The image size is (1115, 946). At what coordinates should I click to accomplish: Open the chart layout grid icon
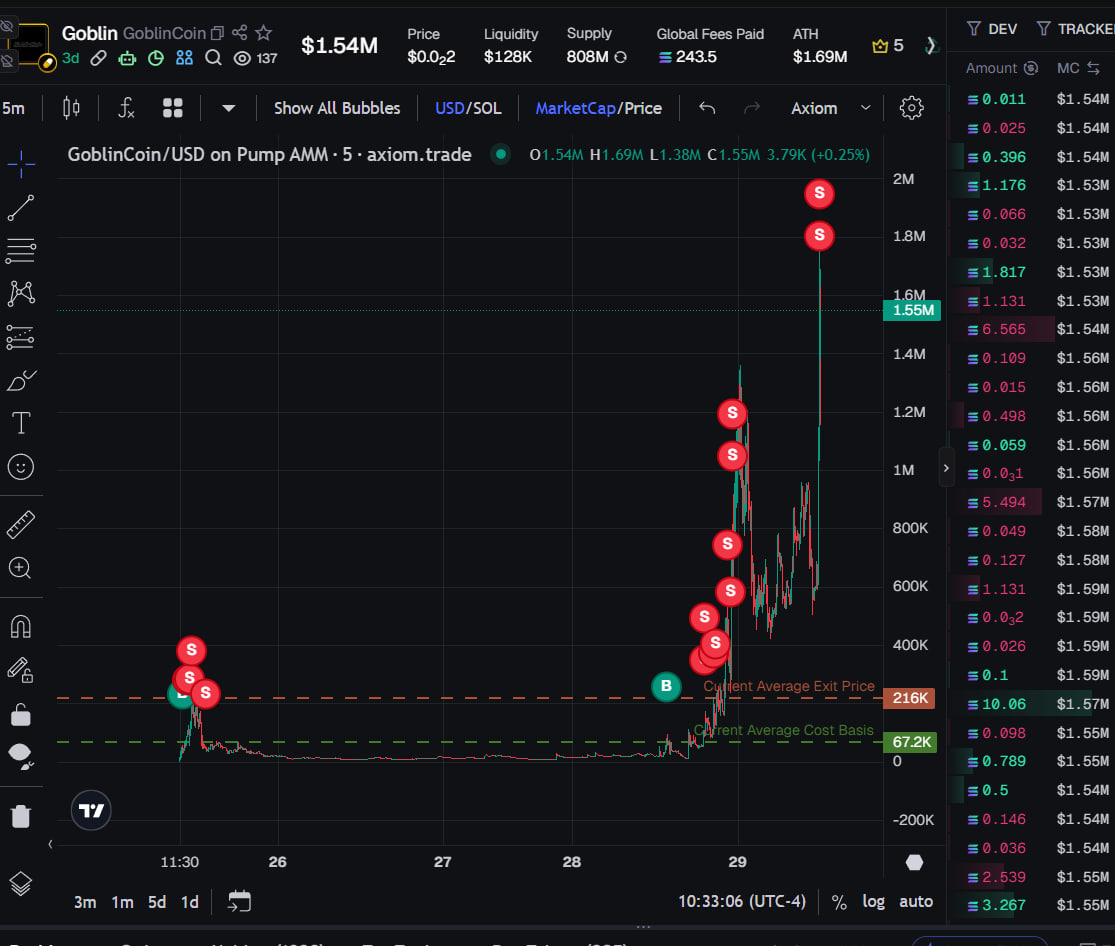click(173, 108)
